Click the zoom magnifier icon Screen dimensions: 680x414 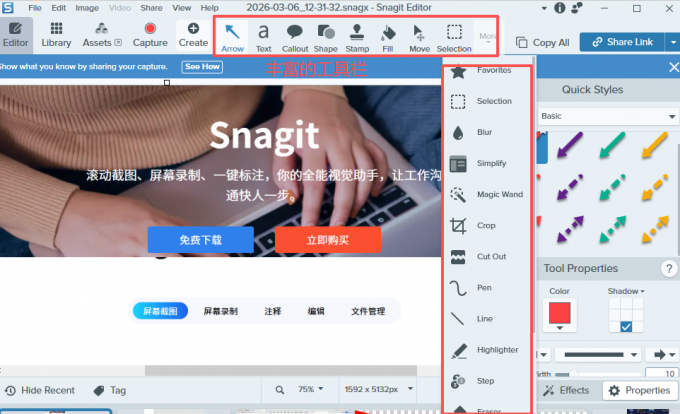(280, 390)
